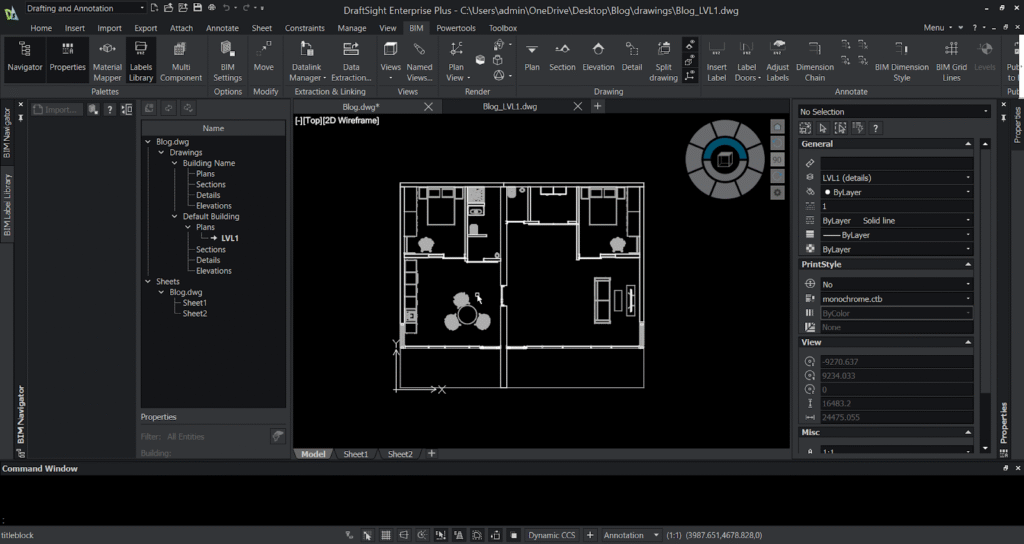The width and height of the screenshot is (1024, 544).
Task: Open the ByLayer line color dropdown
Action: coord(895,192)
